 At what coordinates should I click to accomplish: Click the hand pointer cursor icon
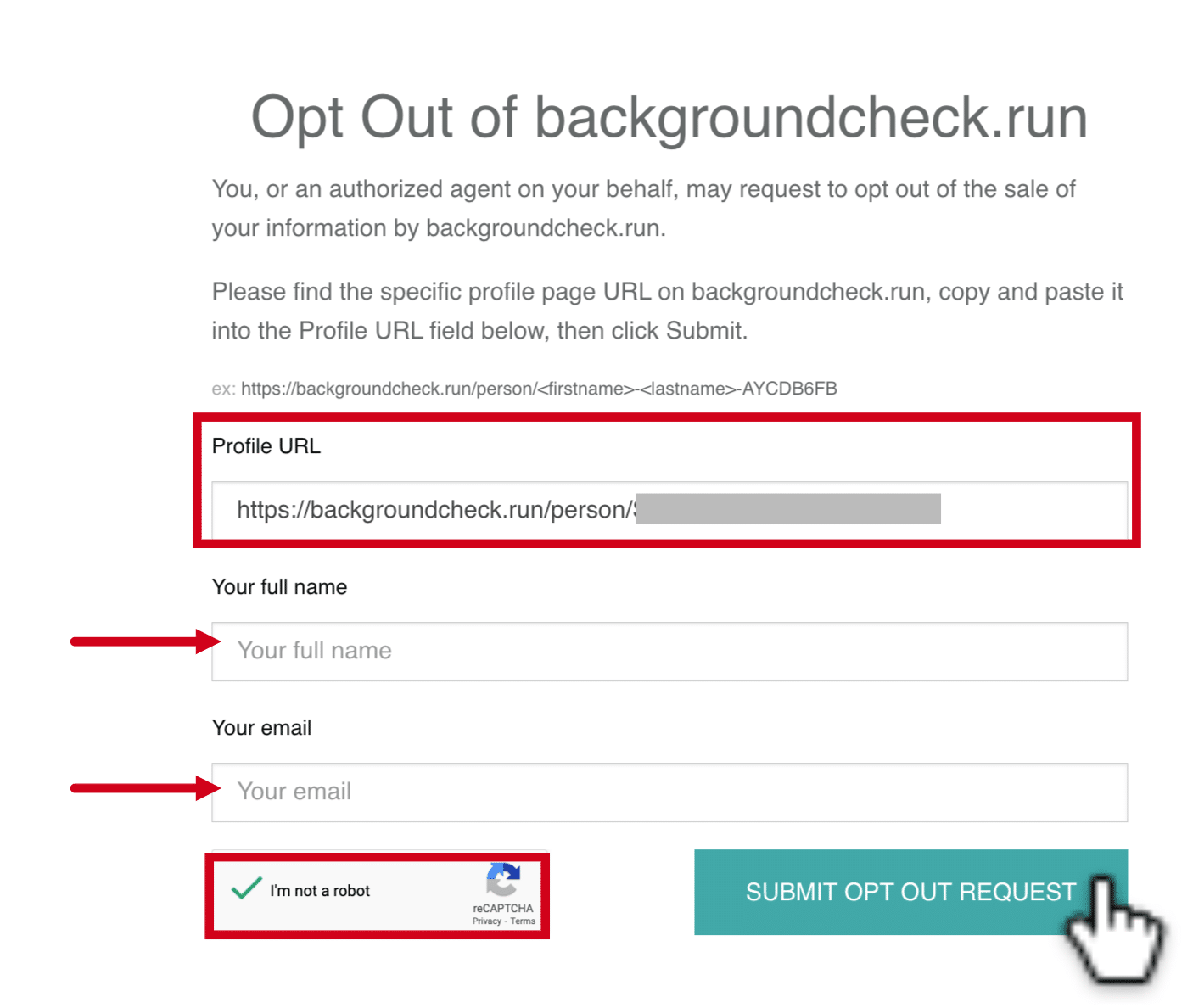[x=1115, y=930]
